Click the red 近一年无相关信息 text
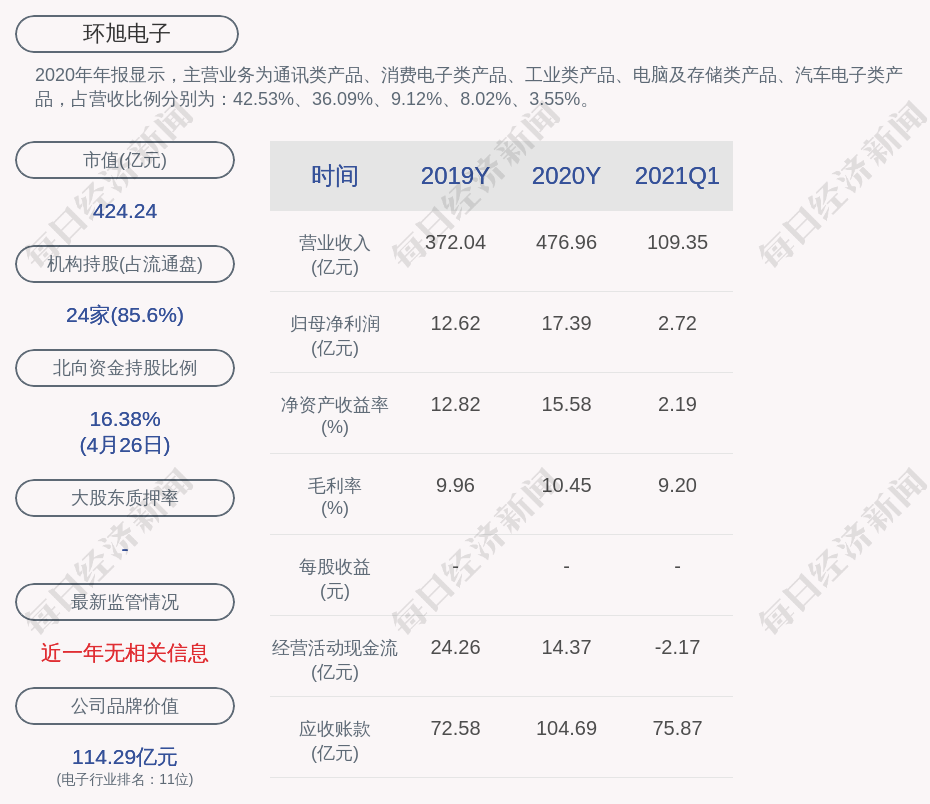This screenshot has height=804, width=930. click(x=125, y=653)
